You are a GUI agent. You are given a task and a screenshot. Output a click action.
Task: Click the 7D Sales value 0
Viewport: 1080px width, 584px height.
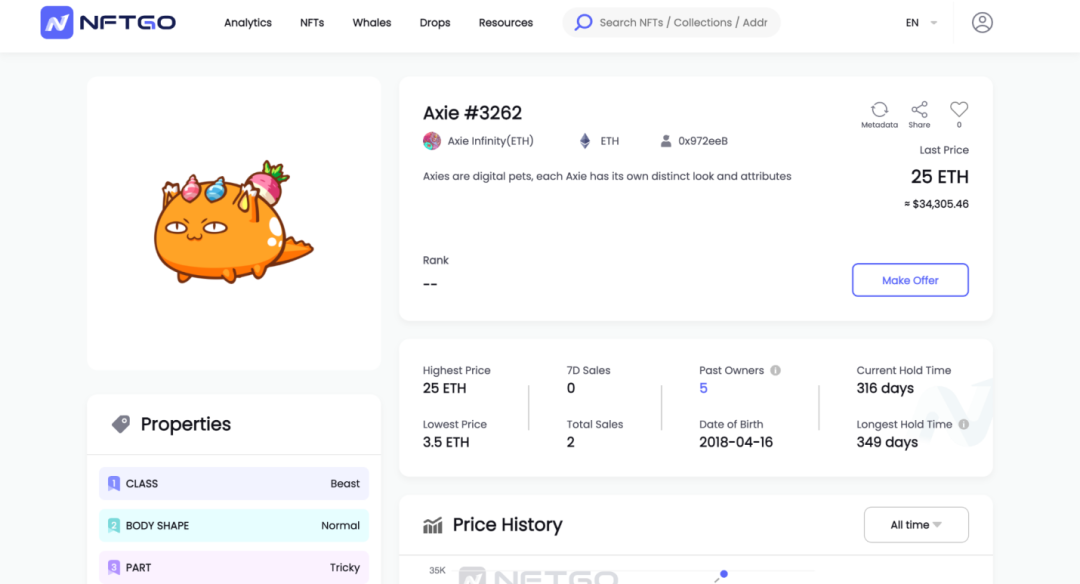point(571,388)
